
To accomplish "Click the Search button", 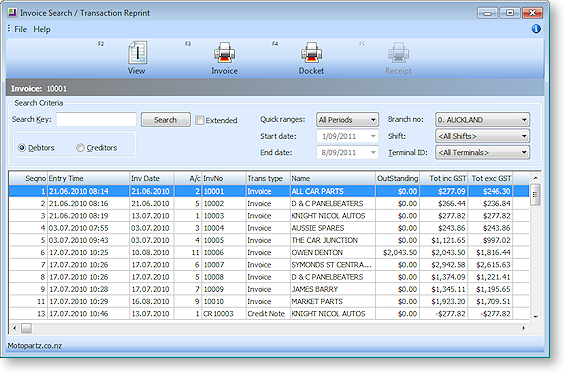I will pyautogui.click(x=166, y=120).
